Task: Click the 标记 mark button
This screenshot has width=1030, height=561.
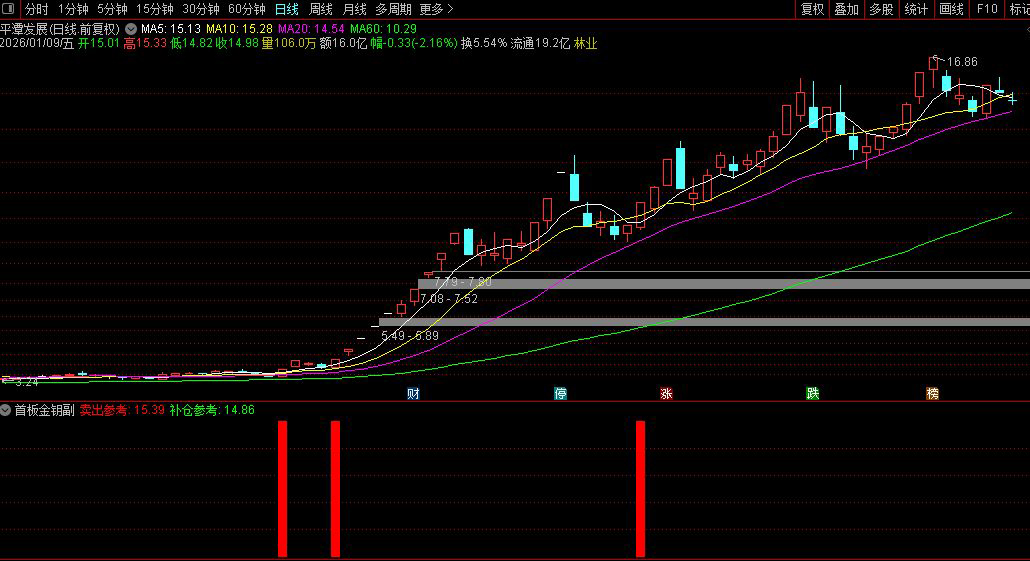Action: [x=1019, y=9]
